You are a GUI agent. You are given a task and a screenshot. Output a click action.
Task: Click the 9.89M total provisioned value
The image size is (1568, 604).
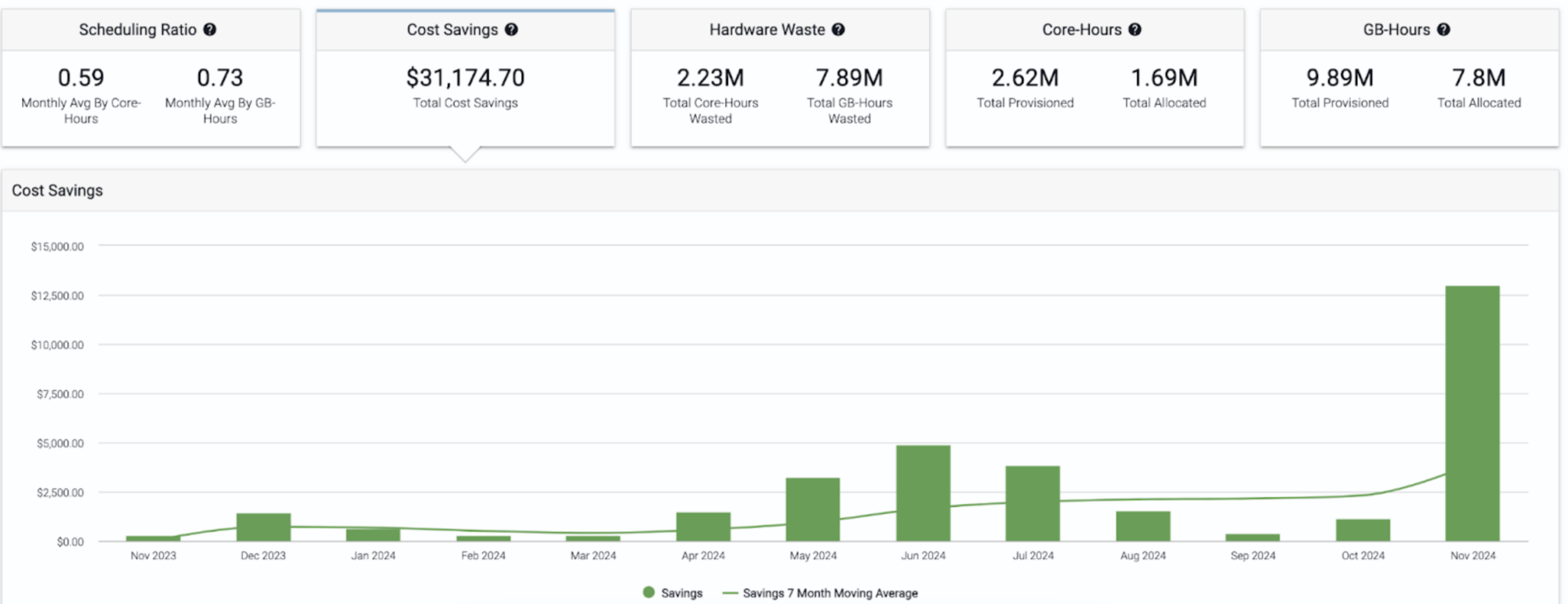[1340, 78]
